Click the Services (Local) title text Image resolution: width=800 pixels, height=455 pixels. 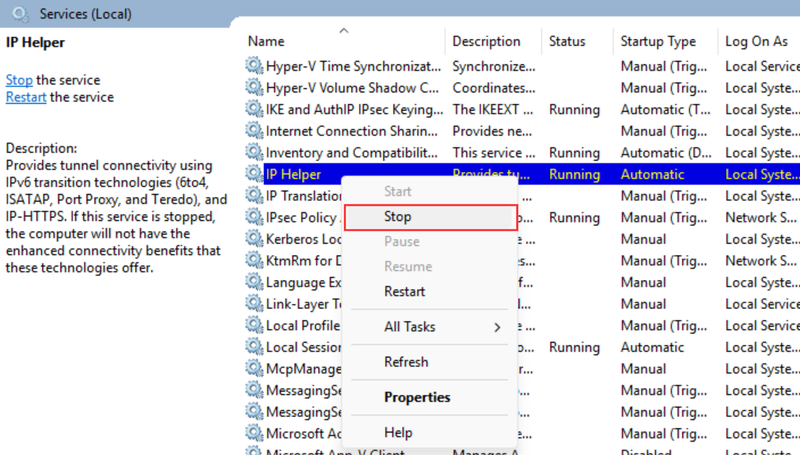pos(85,14)
